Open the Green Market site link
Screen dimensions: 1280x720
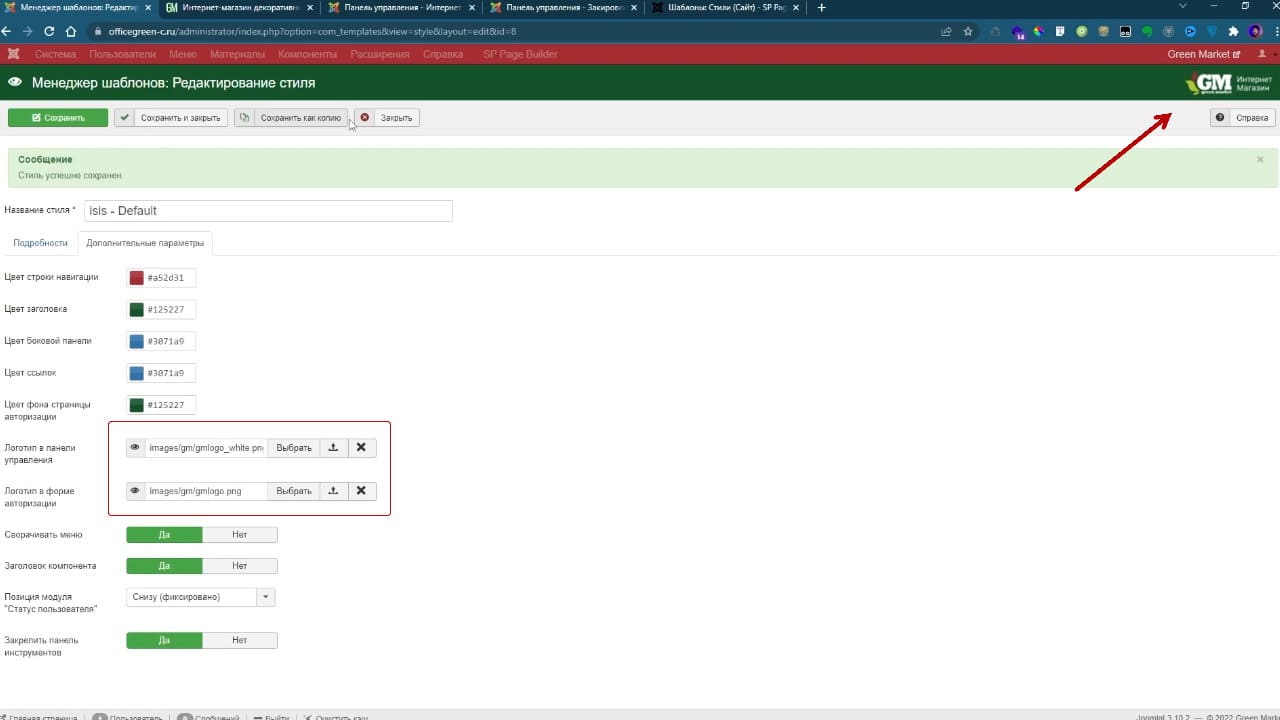click(1204, 54)
